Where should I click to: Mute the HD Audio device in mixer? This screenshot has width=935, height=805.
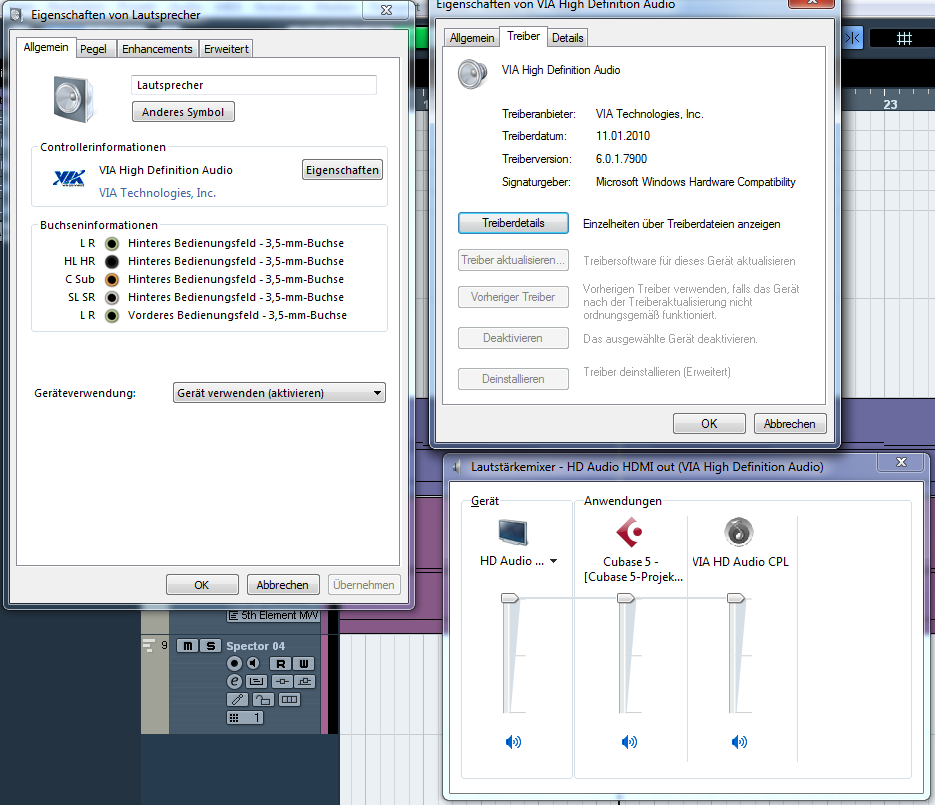(x=513, y=742)
